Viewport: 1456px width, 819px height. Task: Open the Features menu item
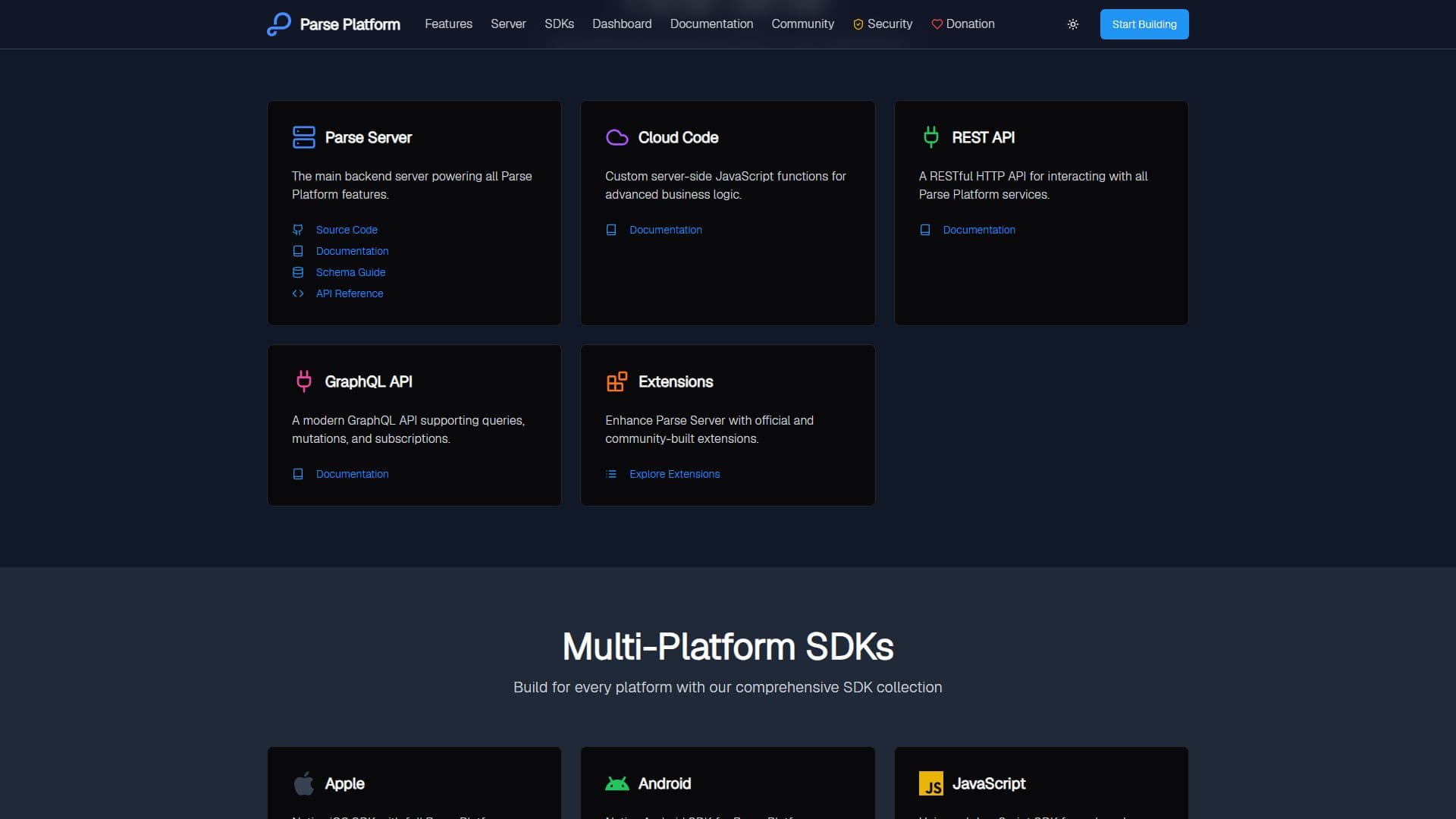[448, 24]
